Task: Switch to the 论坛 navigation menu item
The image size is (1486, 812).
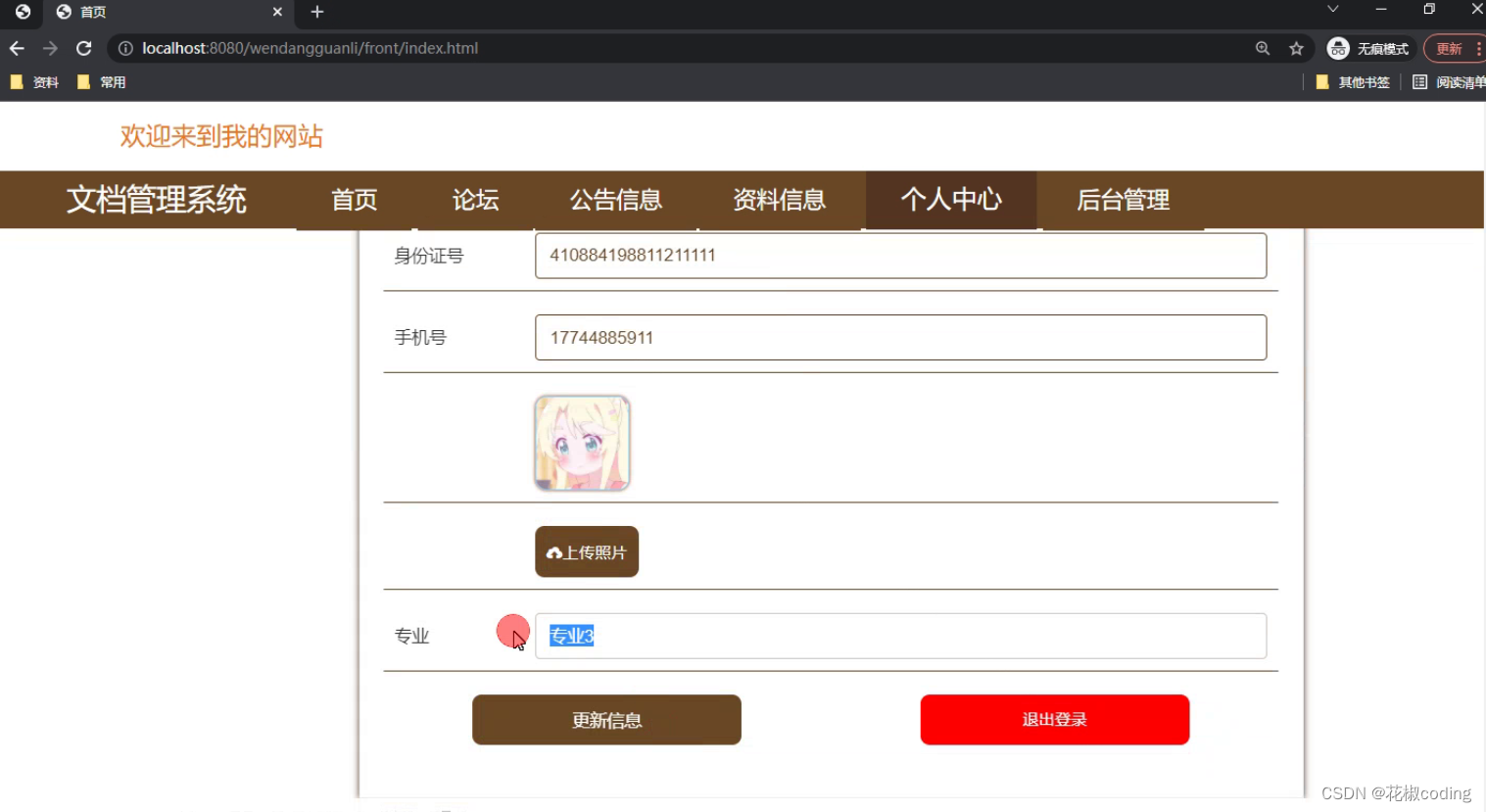Action: click(x=475, y=200)
